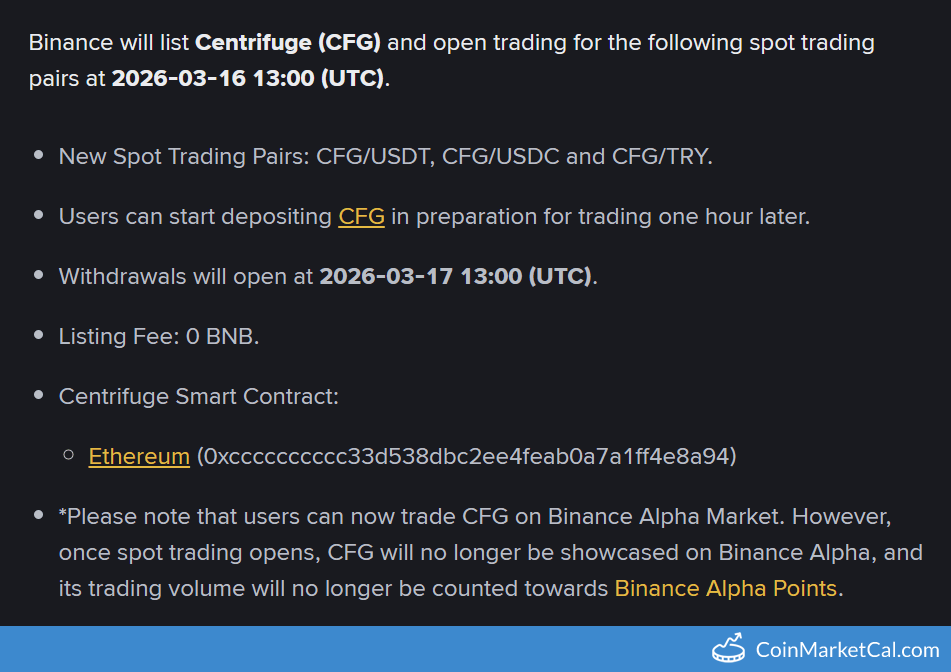Click the Centrifuge (CFG) bold title
This screenshot has width=951, height=672.
pyautogui.click(x=287, y=42)
